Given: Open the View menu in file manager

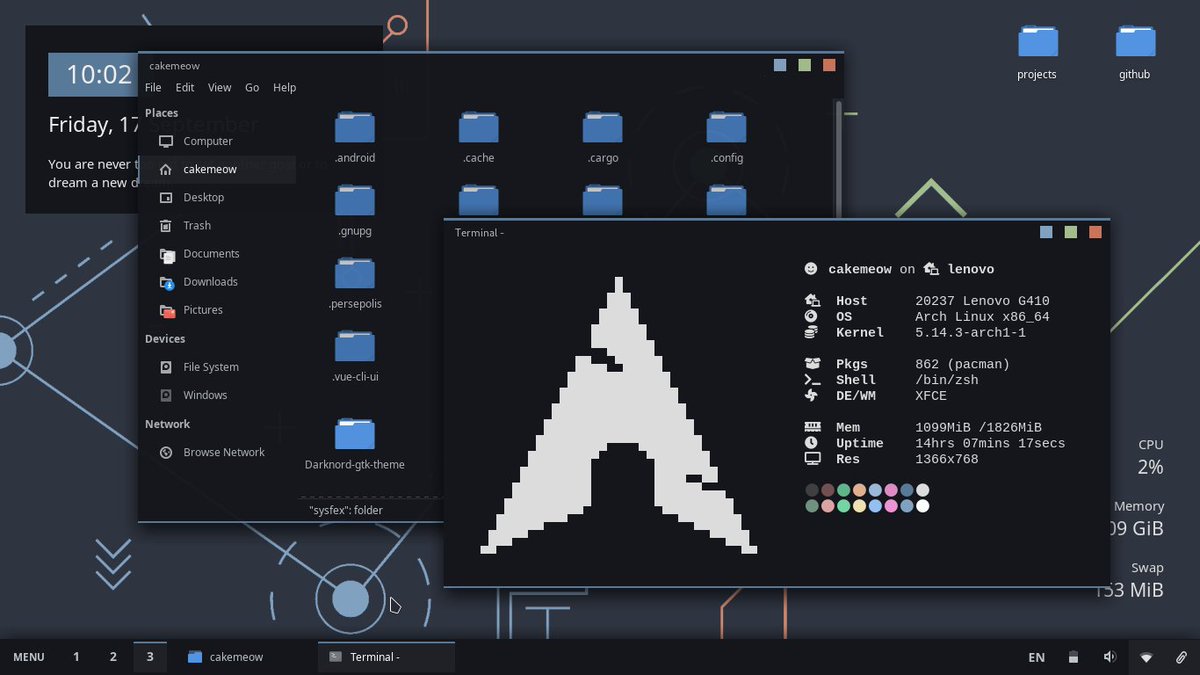Looking at the screenshot, I should tap(219, 88).
